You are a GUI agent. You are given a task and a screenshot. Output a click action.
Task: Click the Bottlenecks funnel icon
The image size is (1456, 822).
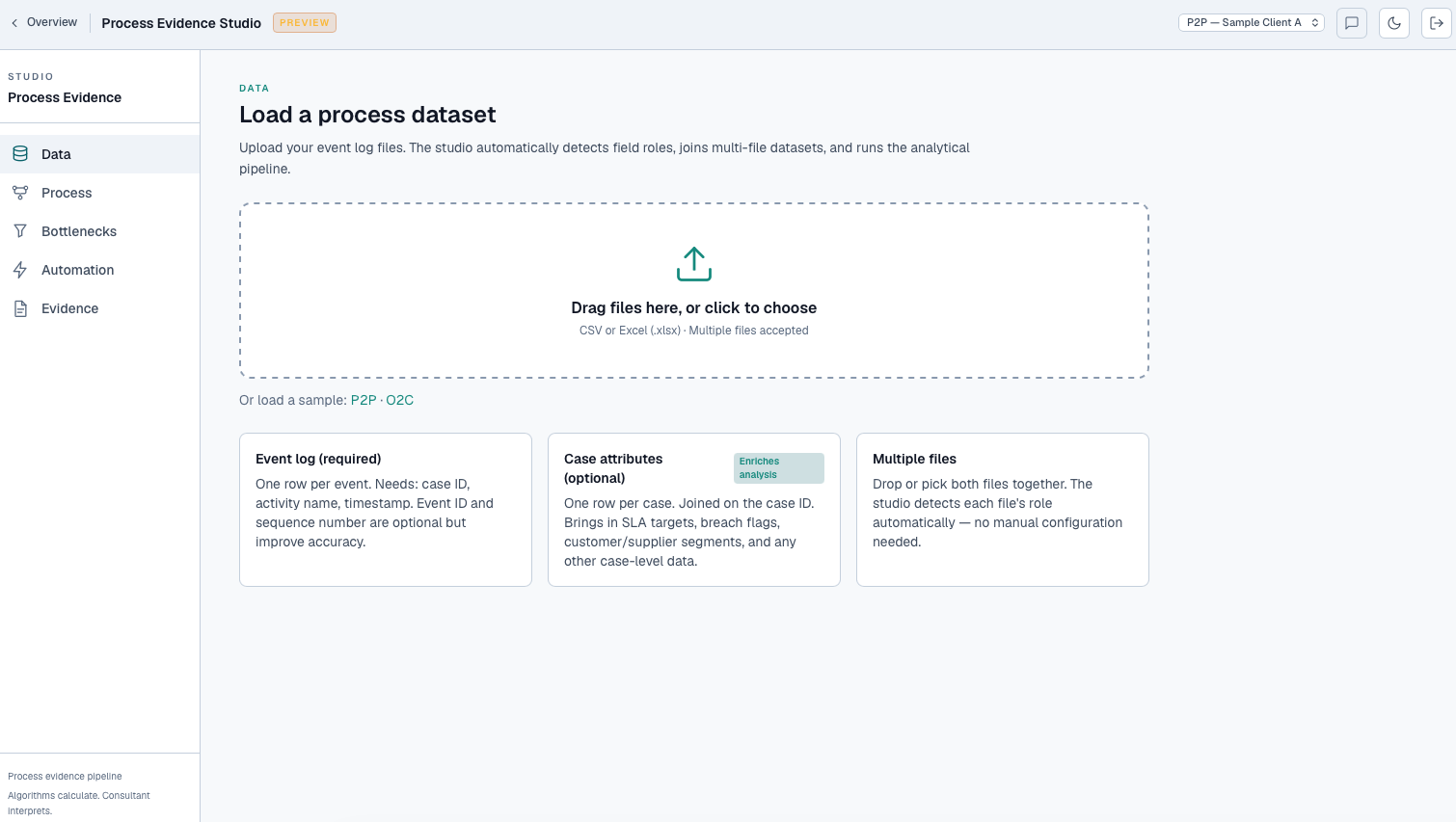(x=20, y=231)
